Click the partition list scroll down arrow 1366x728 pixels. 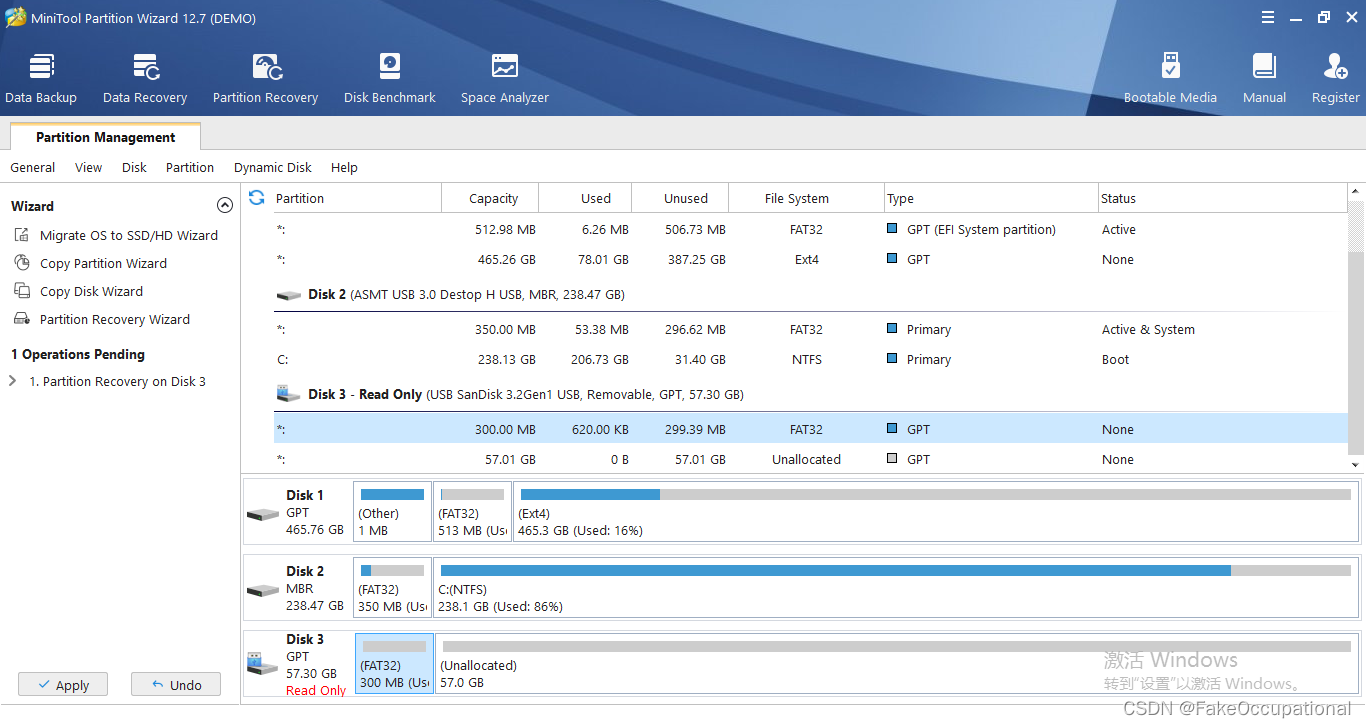click(x=1356, y=465)
